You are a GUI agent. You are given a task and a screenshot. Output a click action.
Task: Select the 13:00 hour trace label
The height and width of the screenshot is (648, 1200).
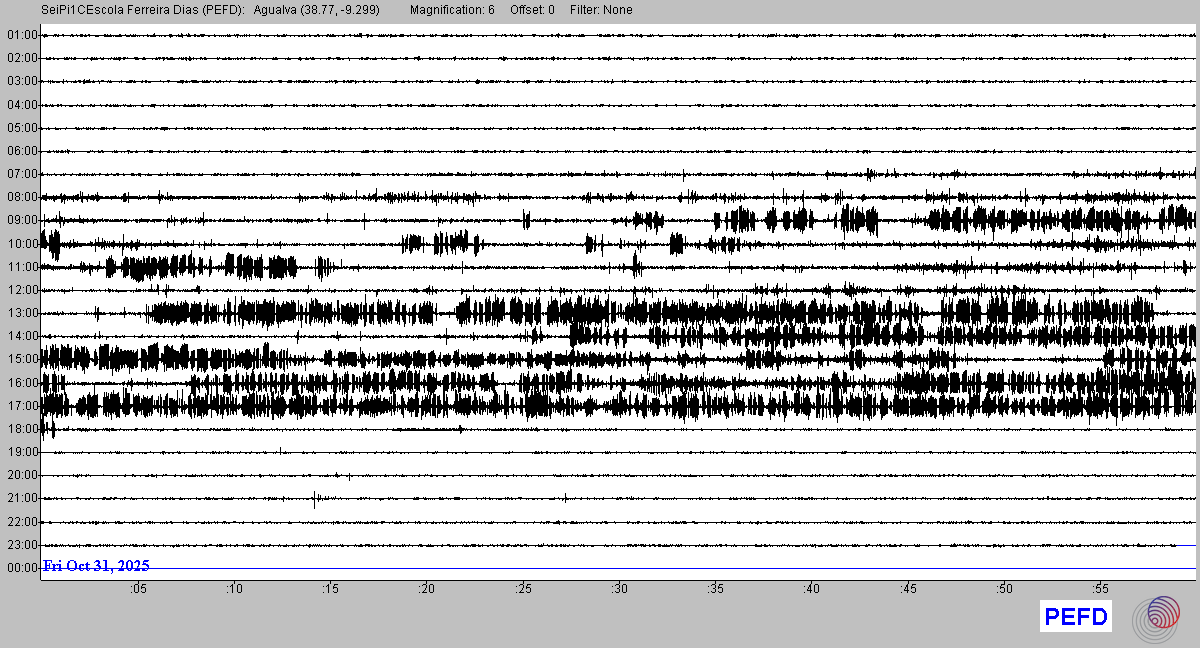click(x=22, y=313)
